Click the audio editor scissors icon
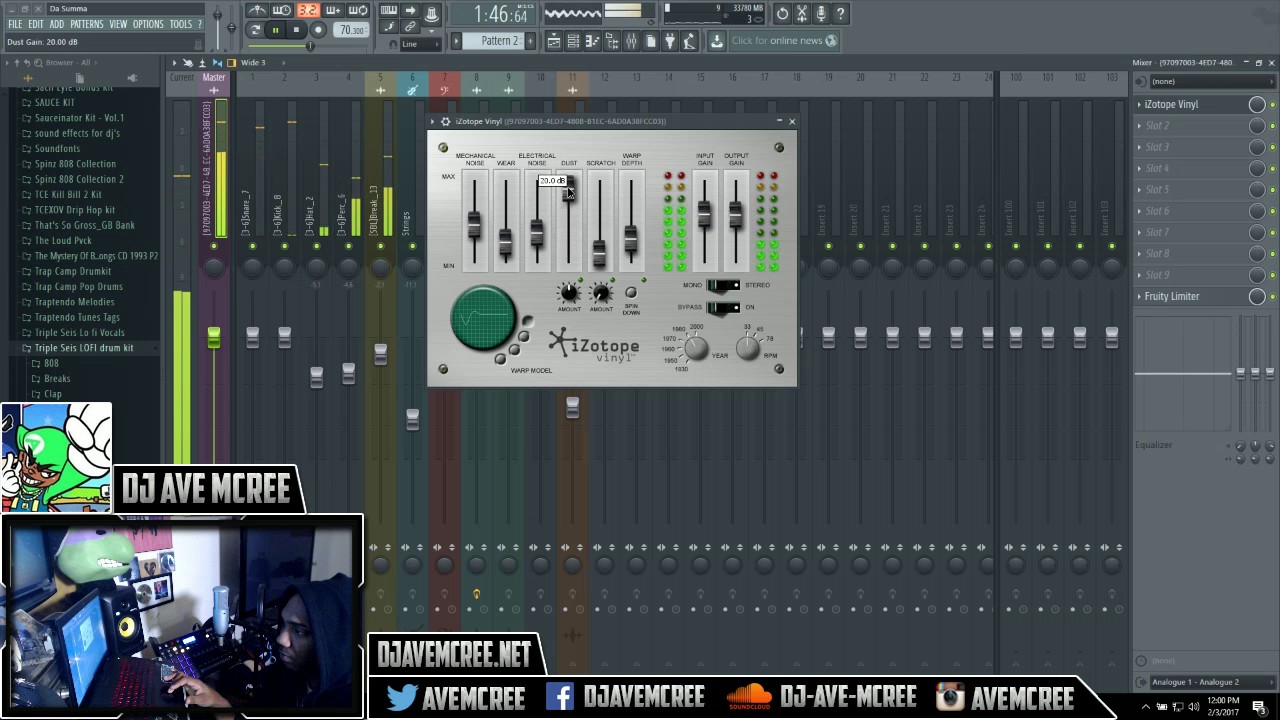1280x720 pixels. click(x=801, y=13)
